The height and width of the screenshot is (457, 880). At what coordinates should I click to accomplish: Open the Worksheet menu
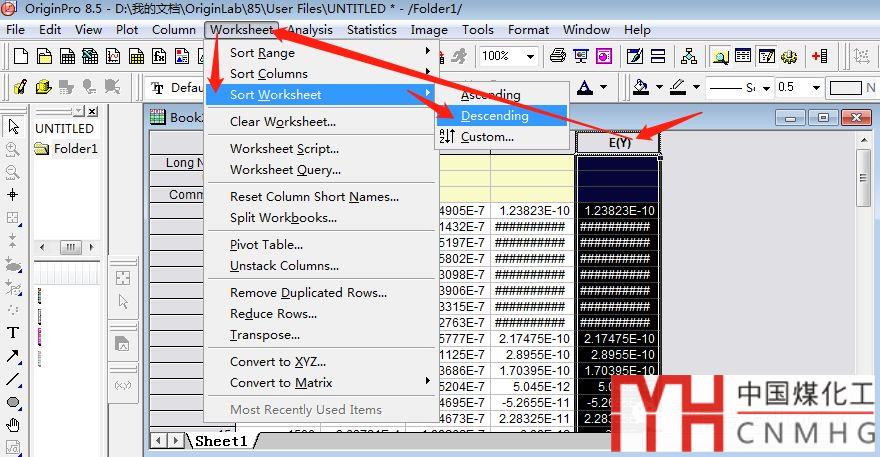(x=242, y=30)
